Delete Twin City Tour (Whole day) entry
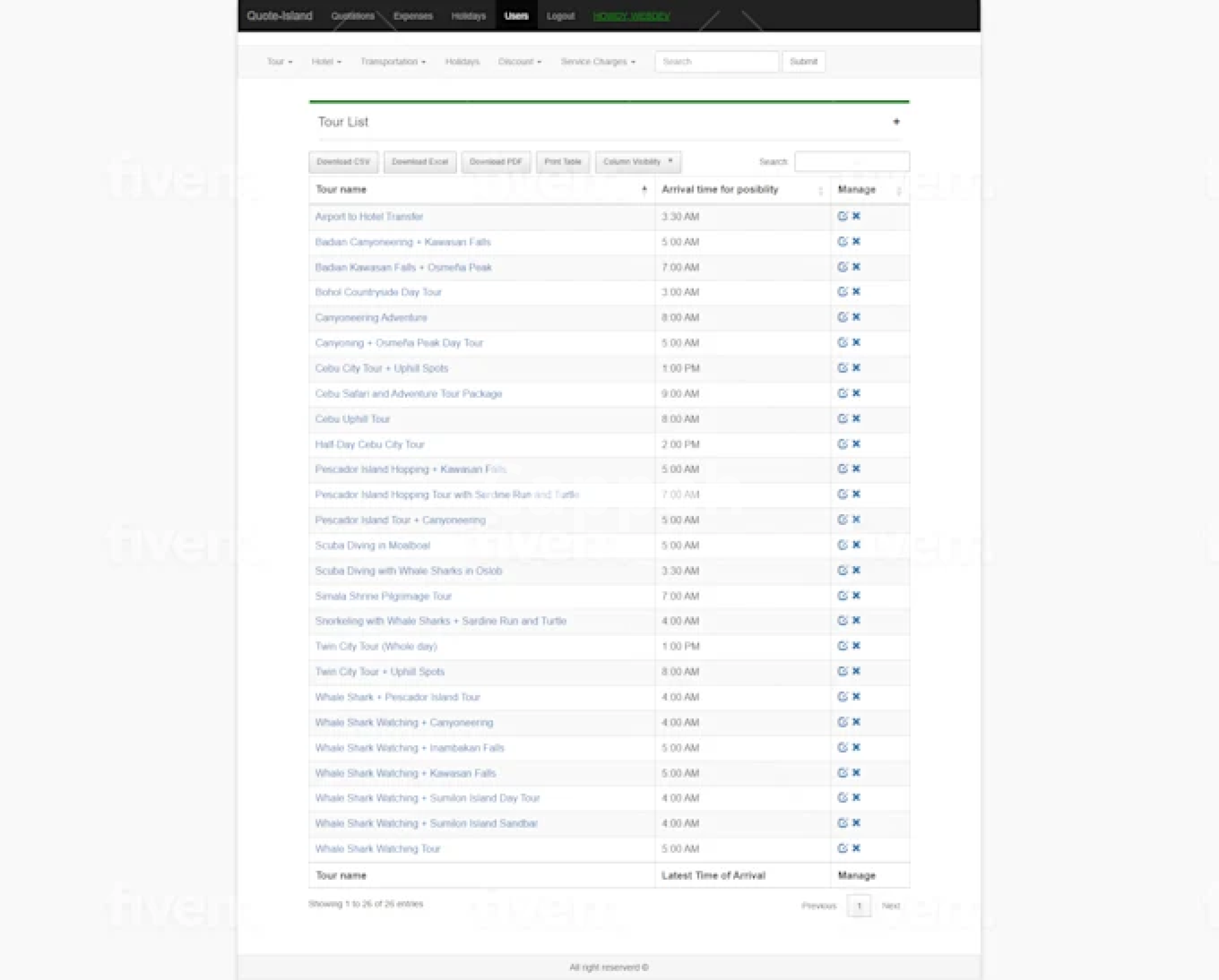Image resolution: width=1219 pixels, height=980 pixels. pos(856,646)
